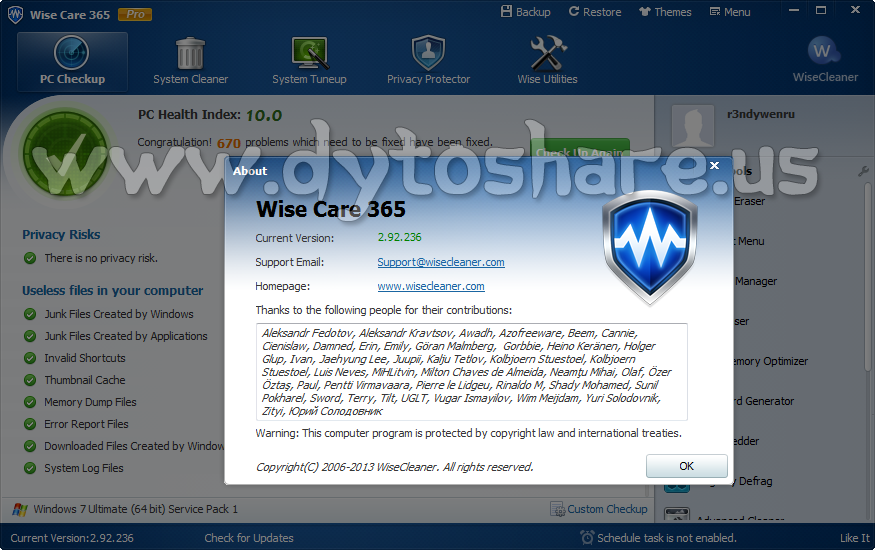Click Backup in the title bar
The image size is (875, 550).
click(526, 12)
